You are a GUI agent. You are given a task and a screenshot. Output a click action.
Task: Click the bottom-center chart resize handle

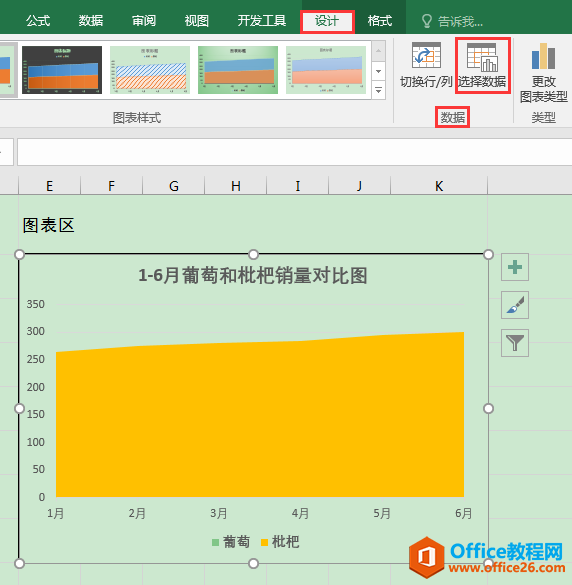[x=253, y=563]
